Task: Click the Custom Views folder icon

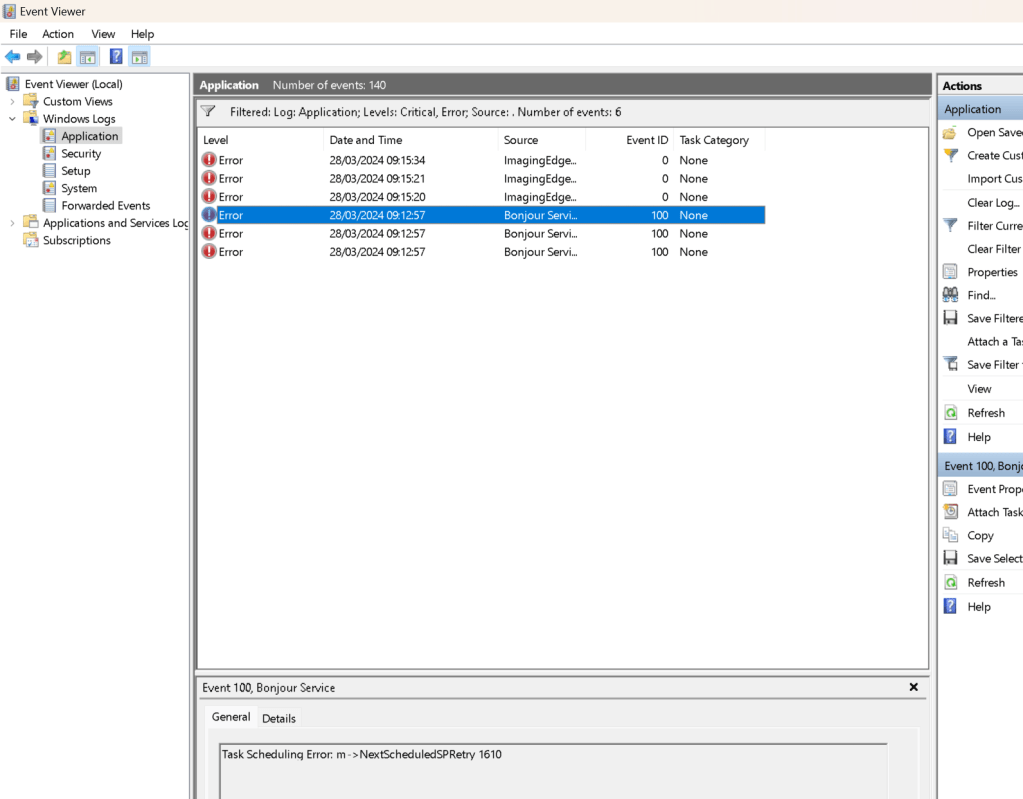Action: (31, 101)
